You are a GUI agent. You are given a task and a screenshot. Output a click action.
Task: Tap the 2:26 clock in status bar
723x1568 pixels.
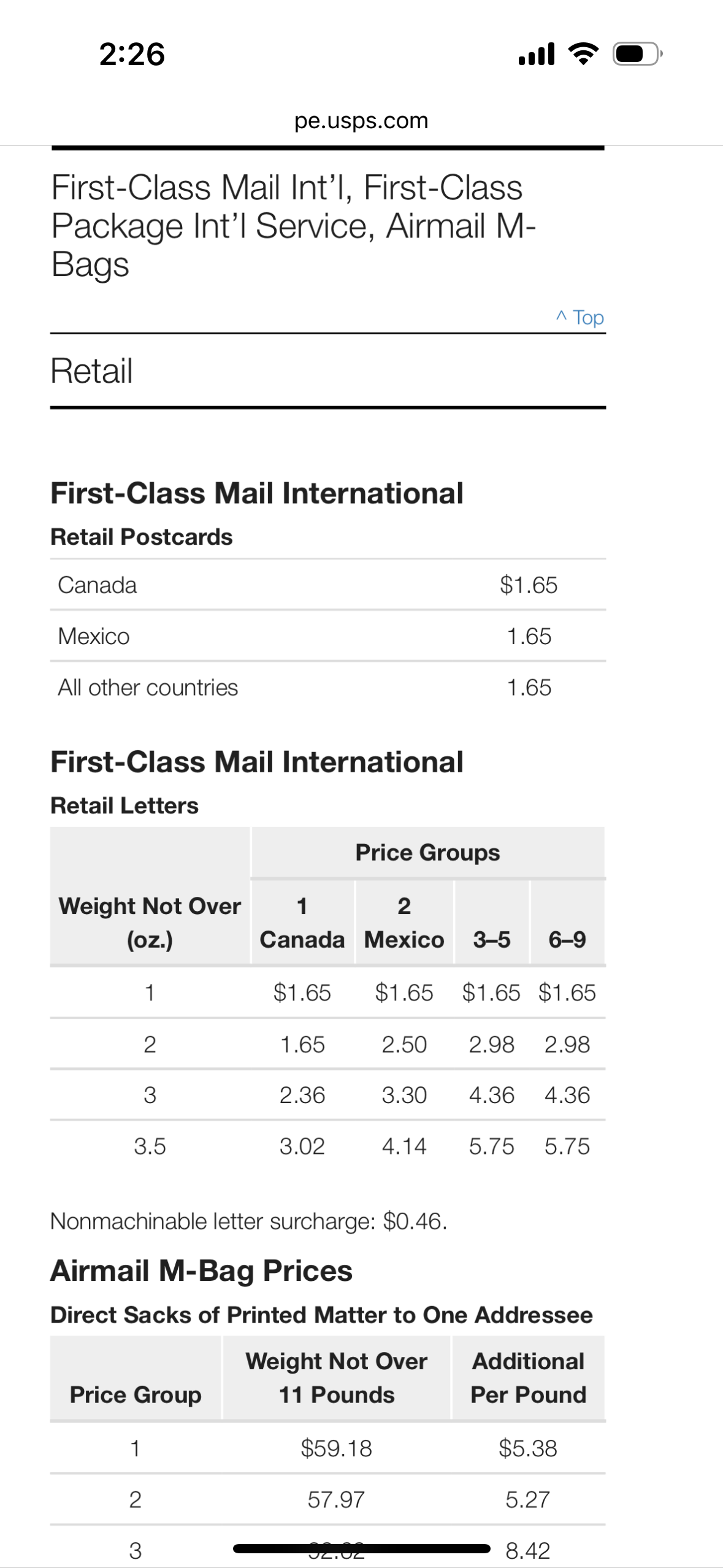(x=132, y=54)
